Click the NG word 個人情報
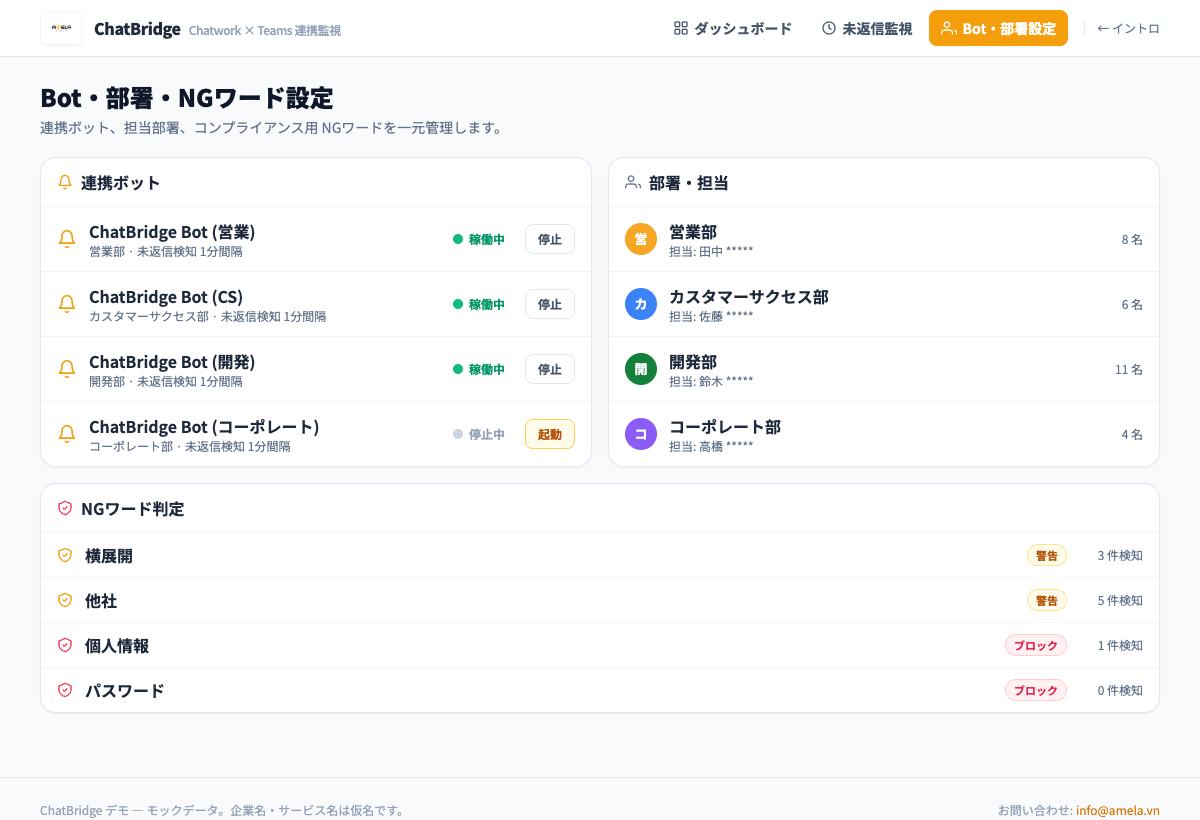 [x=117, y=645]
